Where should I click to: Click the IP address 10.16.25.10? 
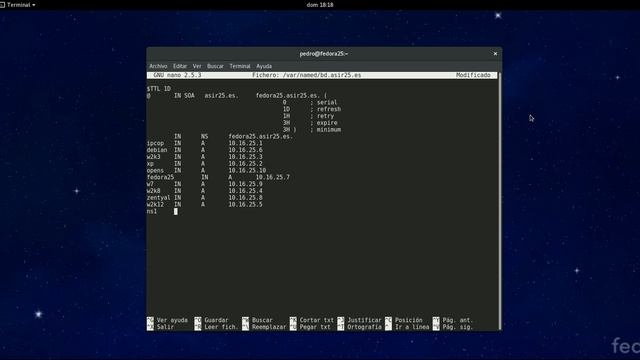[247, 171]
